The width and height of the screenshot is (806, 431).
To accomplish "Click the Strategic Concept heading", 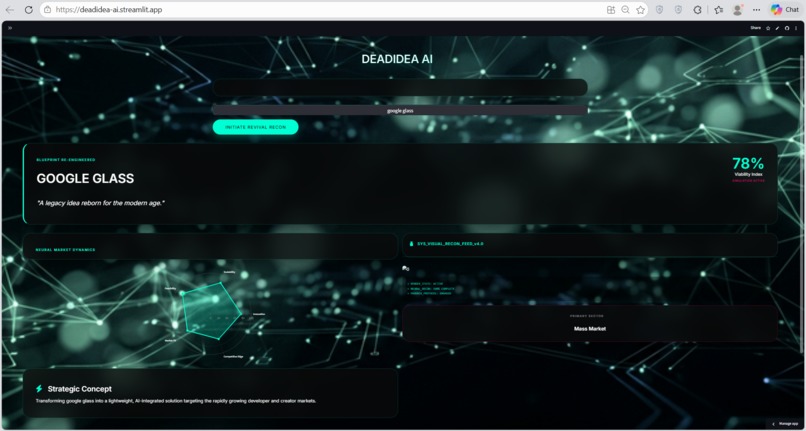I will click(x=80, y=389).
